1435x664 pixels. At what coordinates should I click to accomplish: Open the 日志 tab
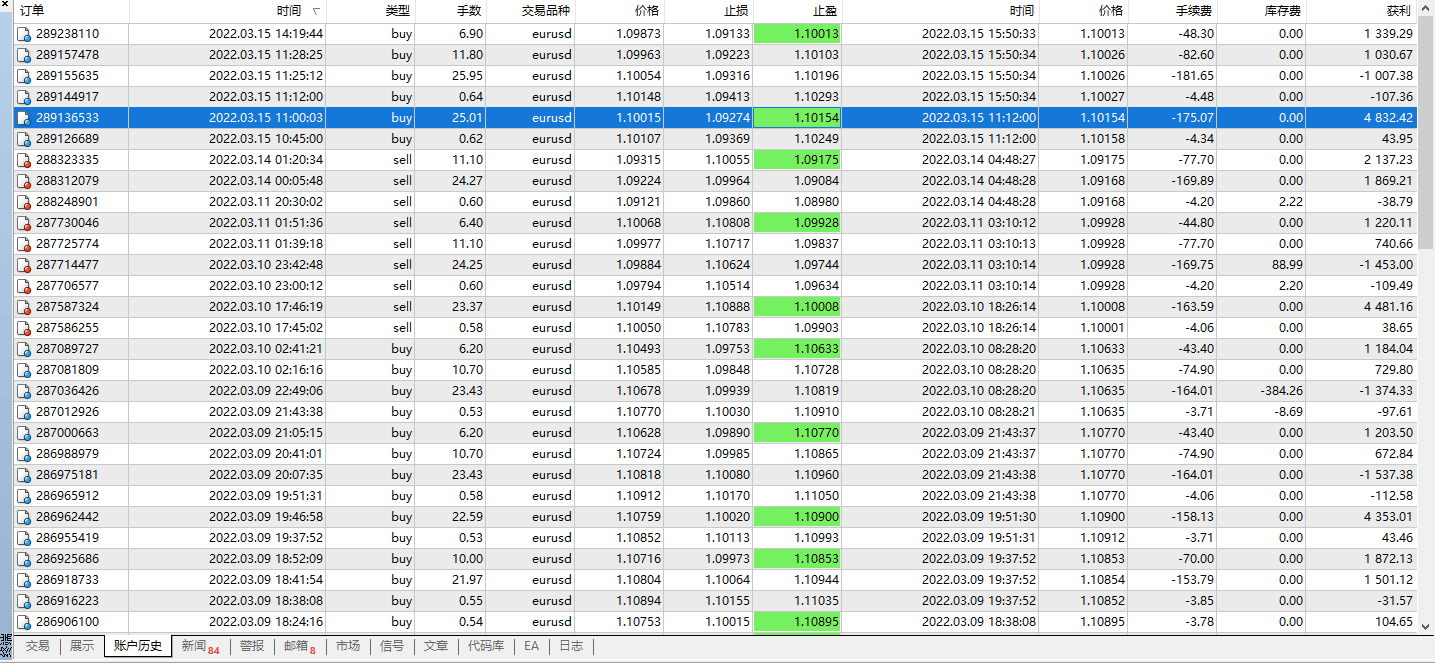[571, 646]
